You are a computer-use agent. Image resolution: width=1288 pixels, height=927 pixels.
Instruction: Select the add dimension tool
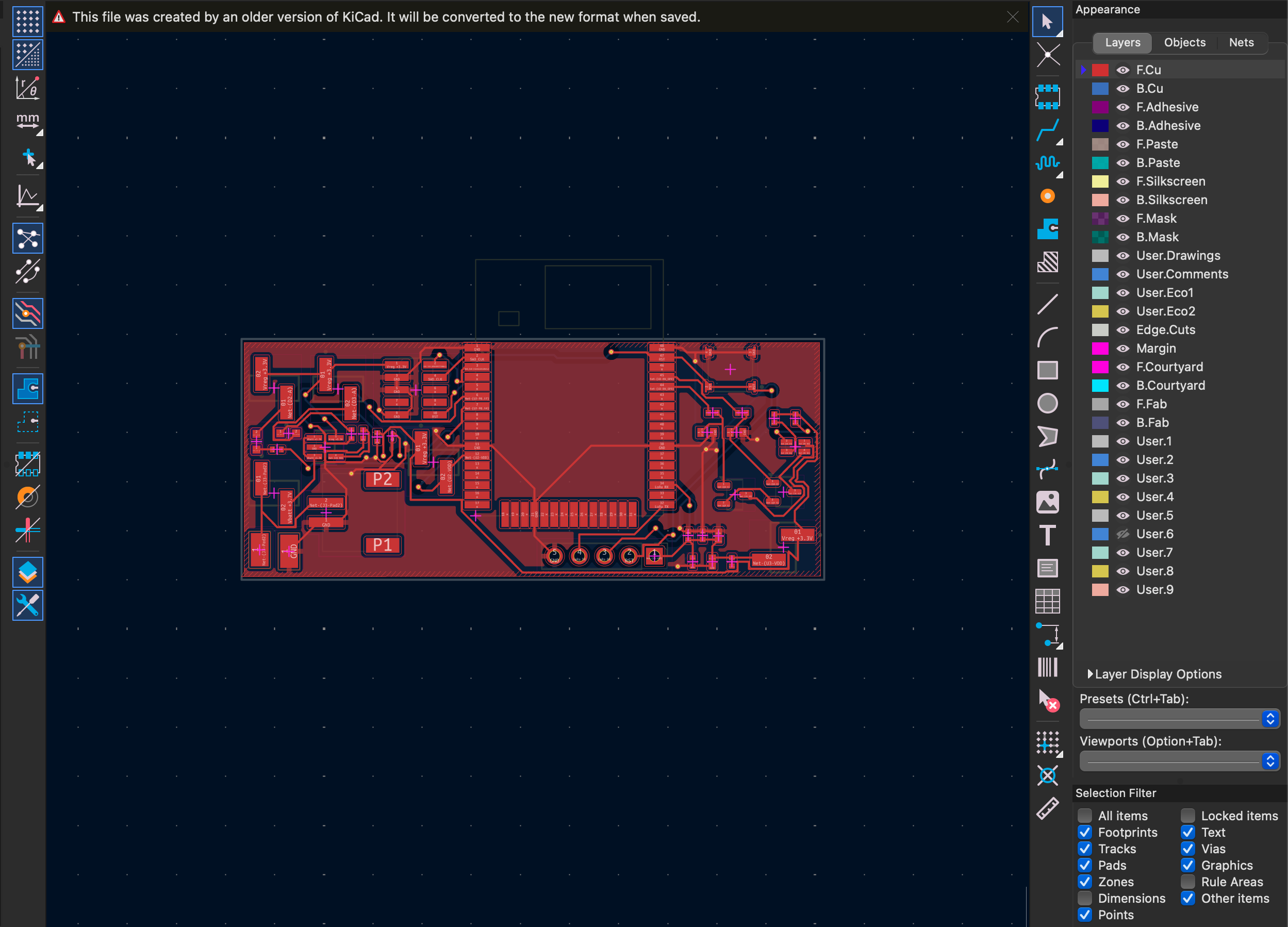tap(1047, 635)
